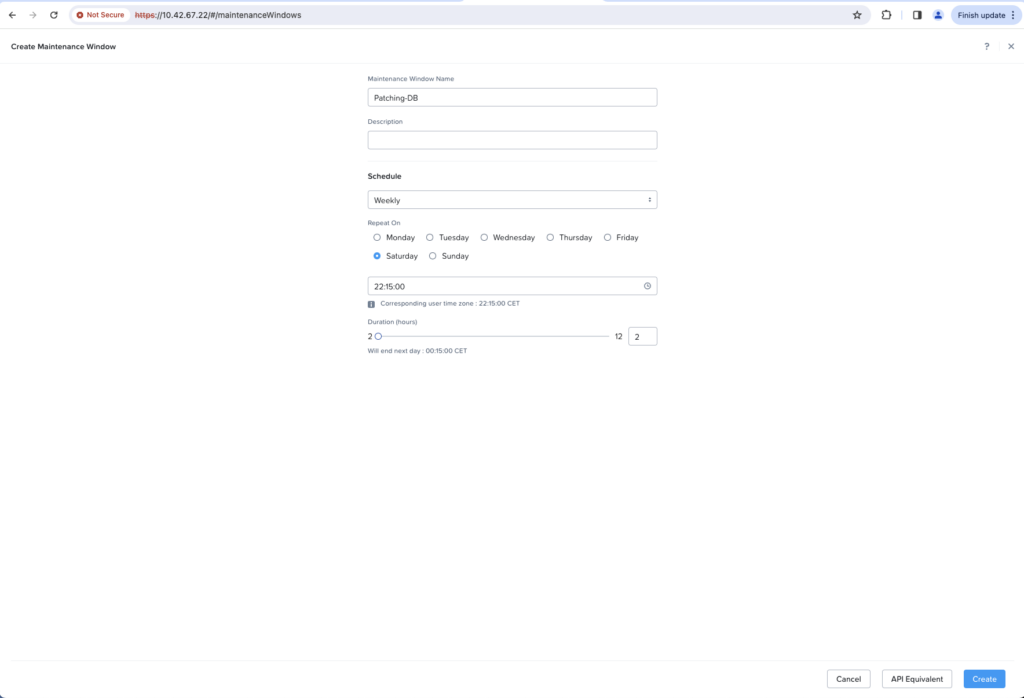Close the Create Maintenance Window dialog

click(1011, 46)
